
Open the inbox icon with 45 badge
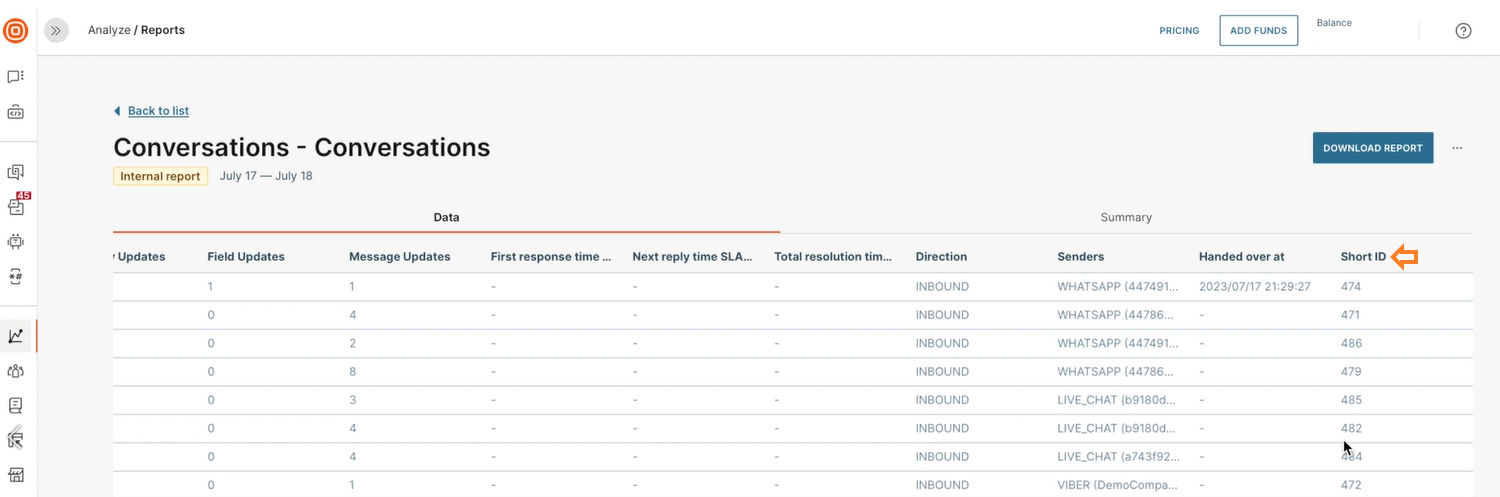pos(16,207)
